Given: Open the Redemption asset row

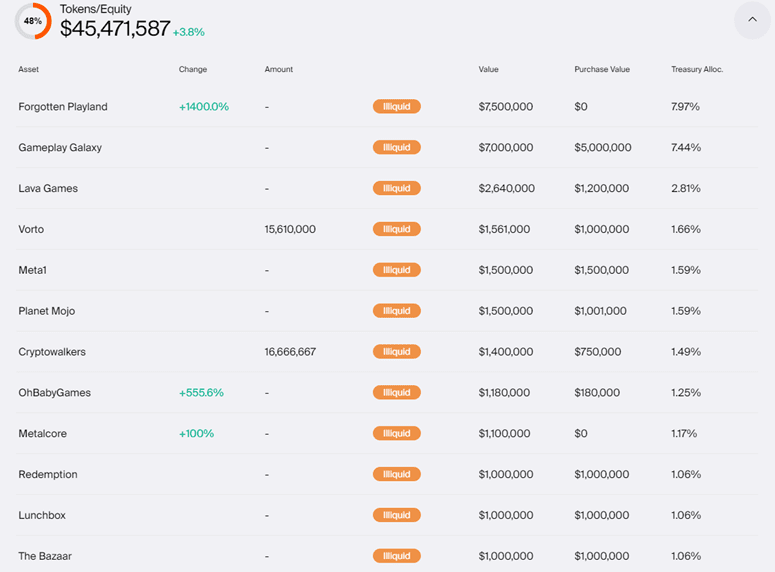Looking at the screenshot, I should [x=48, y=475].
